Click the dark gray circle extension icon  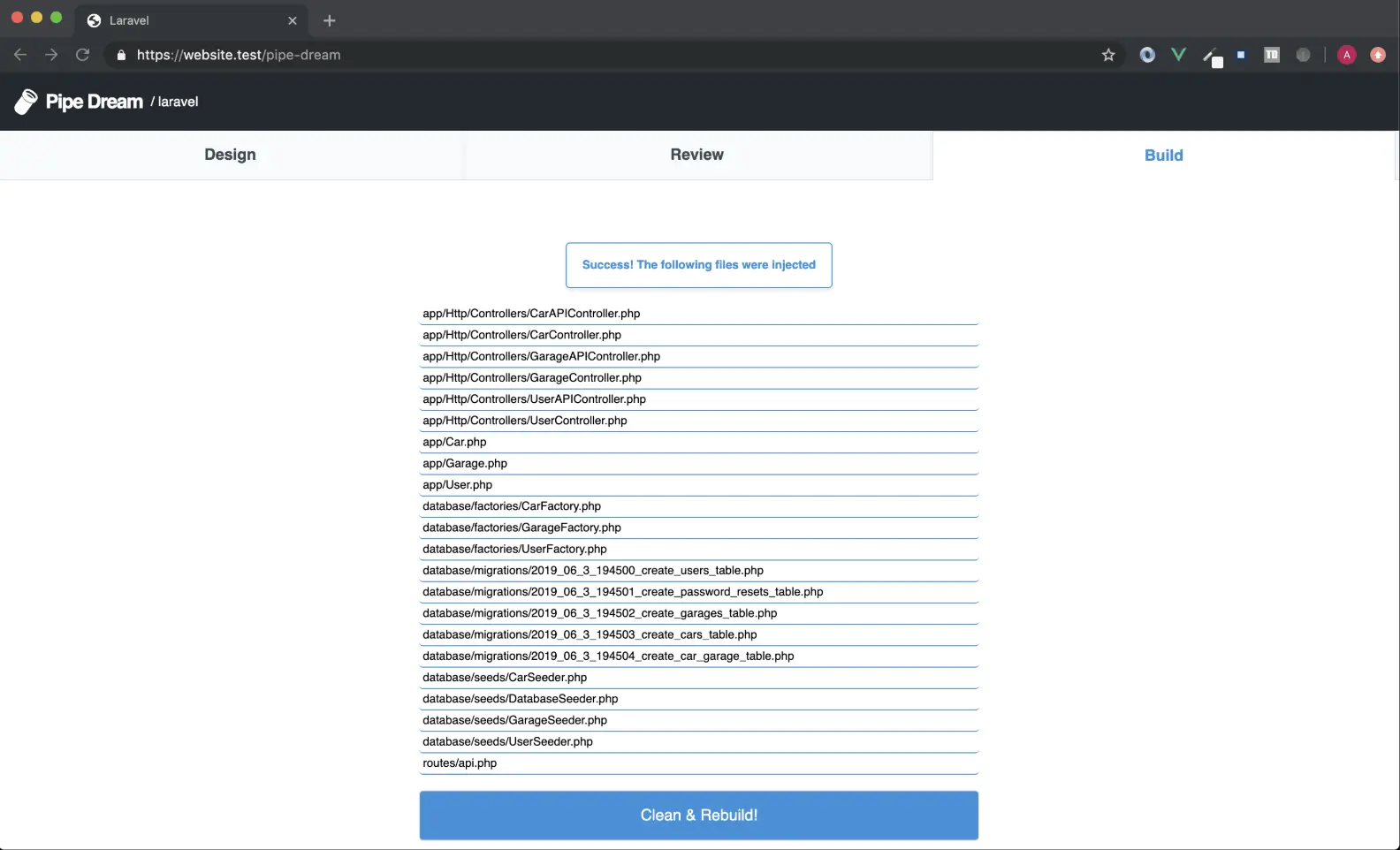pyautogui.click(x=1303, y=55)
